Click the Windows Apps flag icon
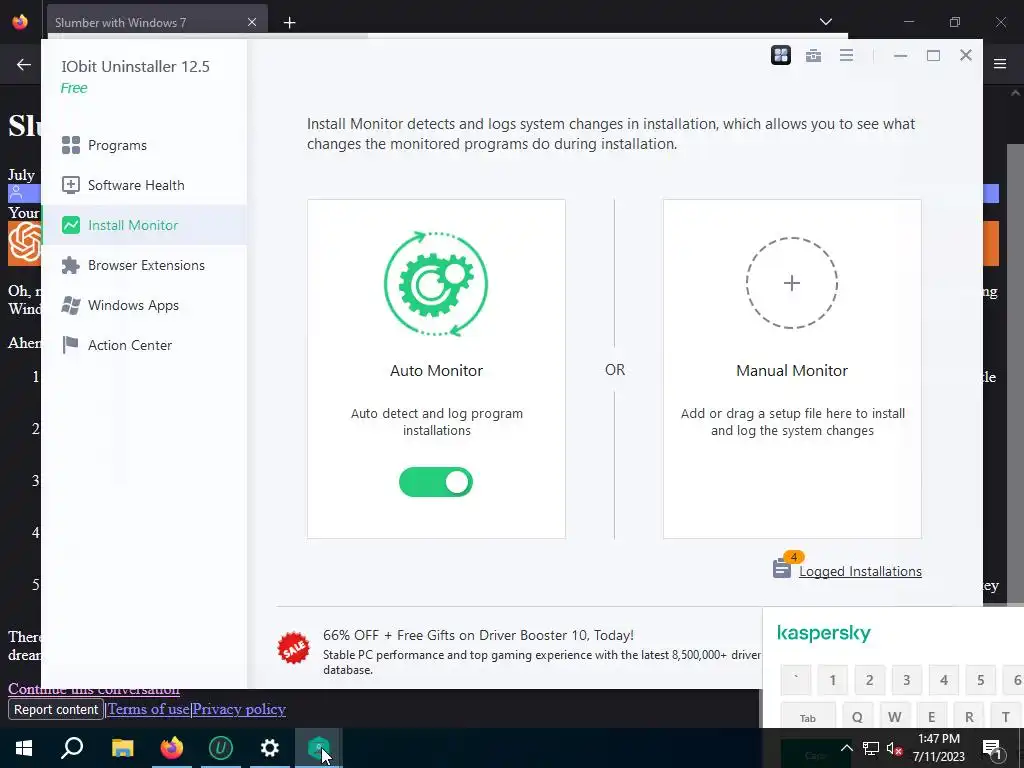1024x768 pixels. tap(71, 306)
